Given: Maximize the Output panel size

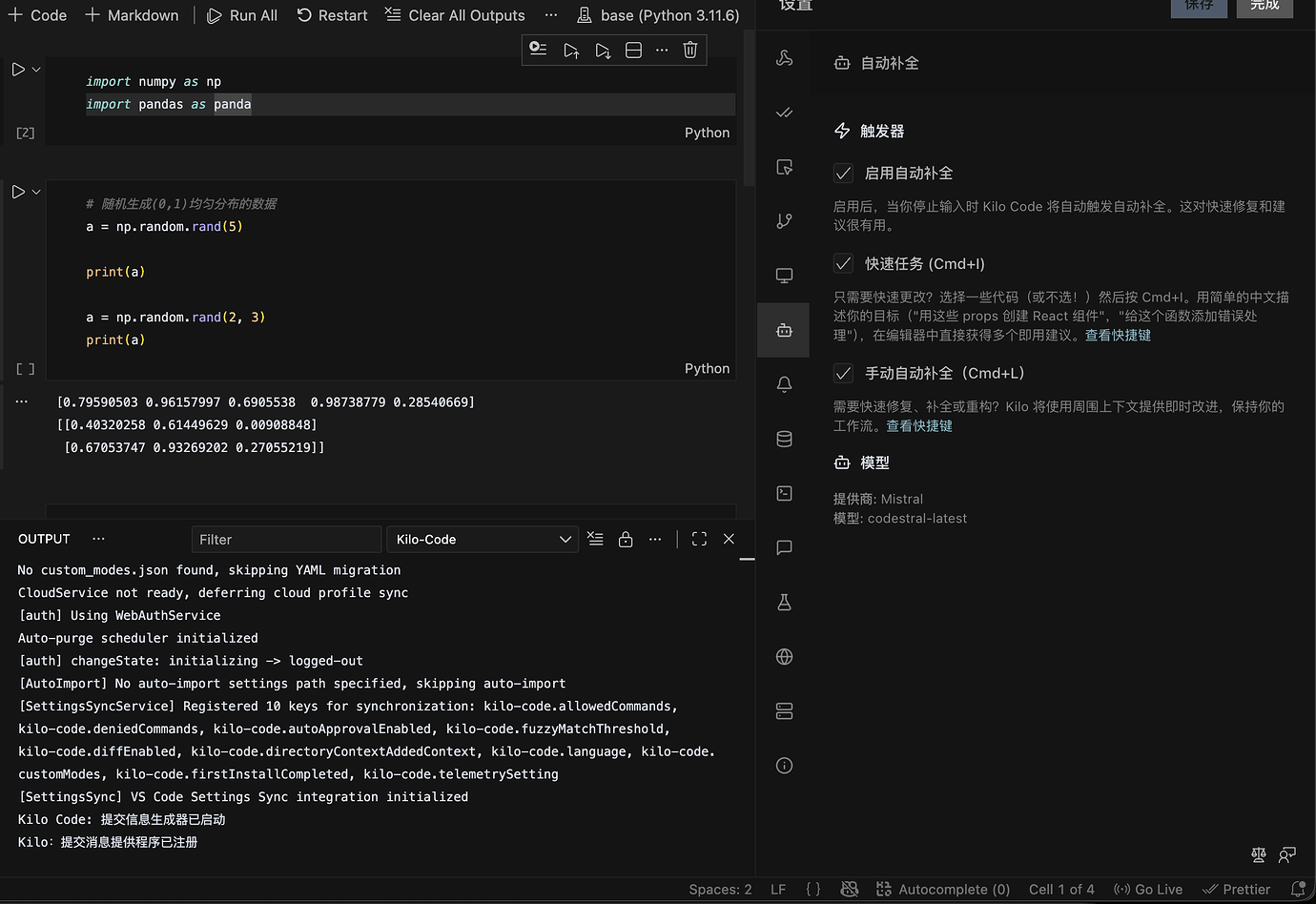Looking at the screenshot, I should 699,539.
